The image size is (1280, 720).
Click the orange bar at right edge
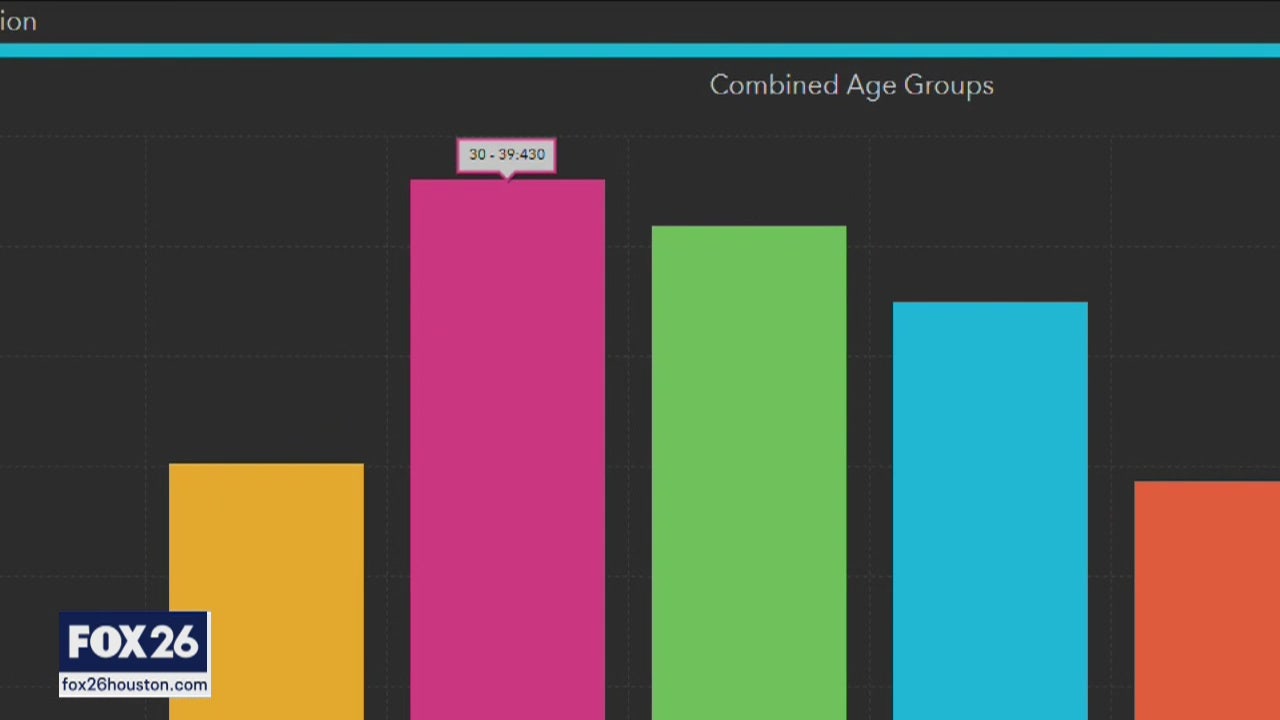(1206, 600)
